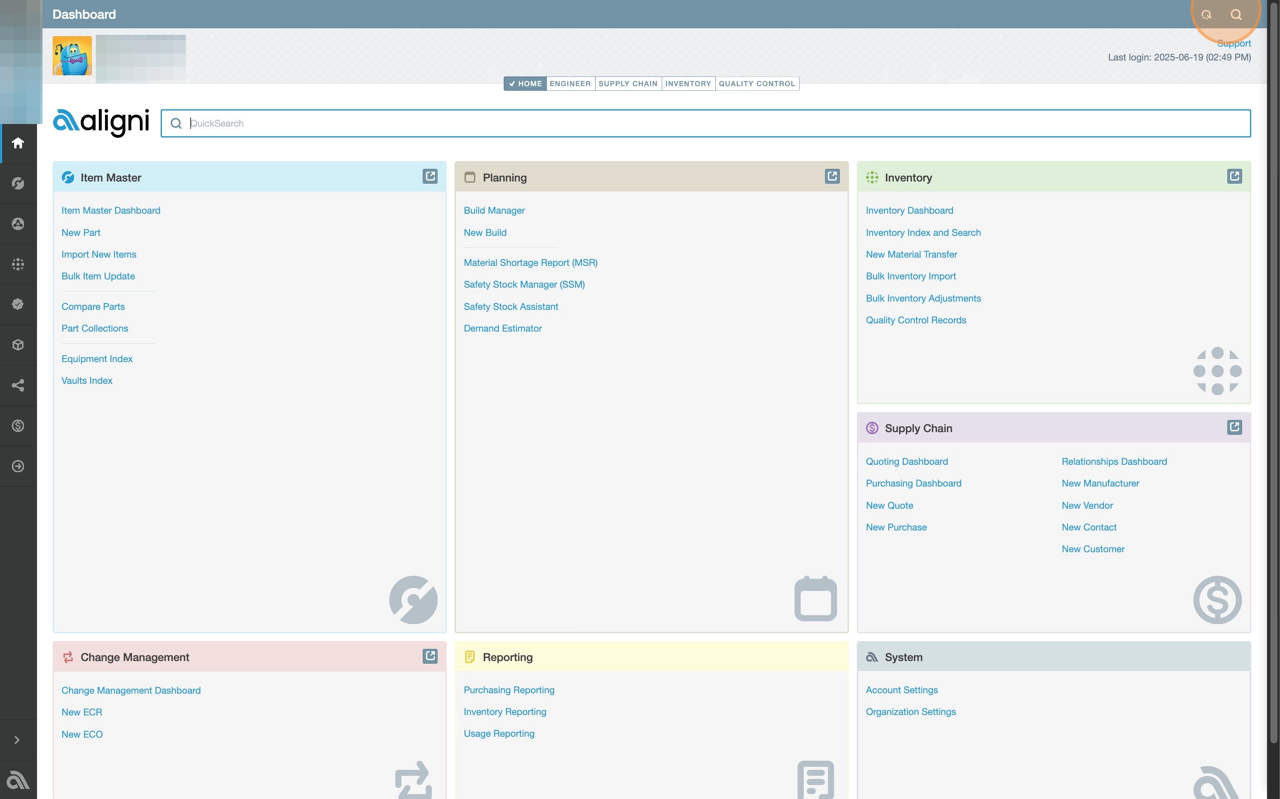Image resolution: width=1280 pixels, height=799 pixels.
Task: Click the Home icon in the sidebar
Action: tap(18, 143)
